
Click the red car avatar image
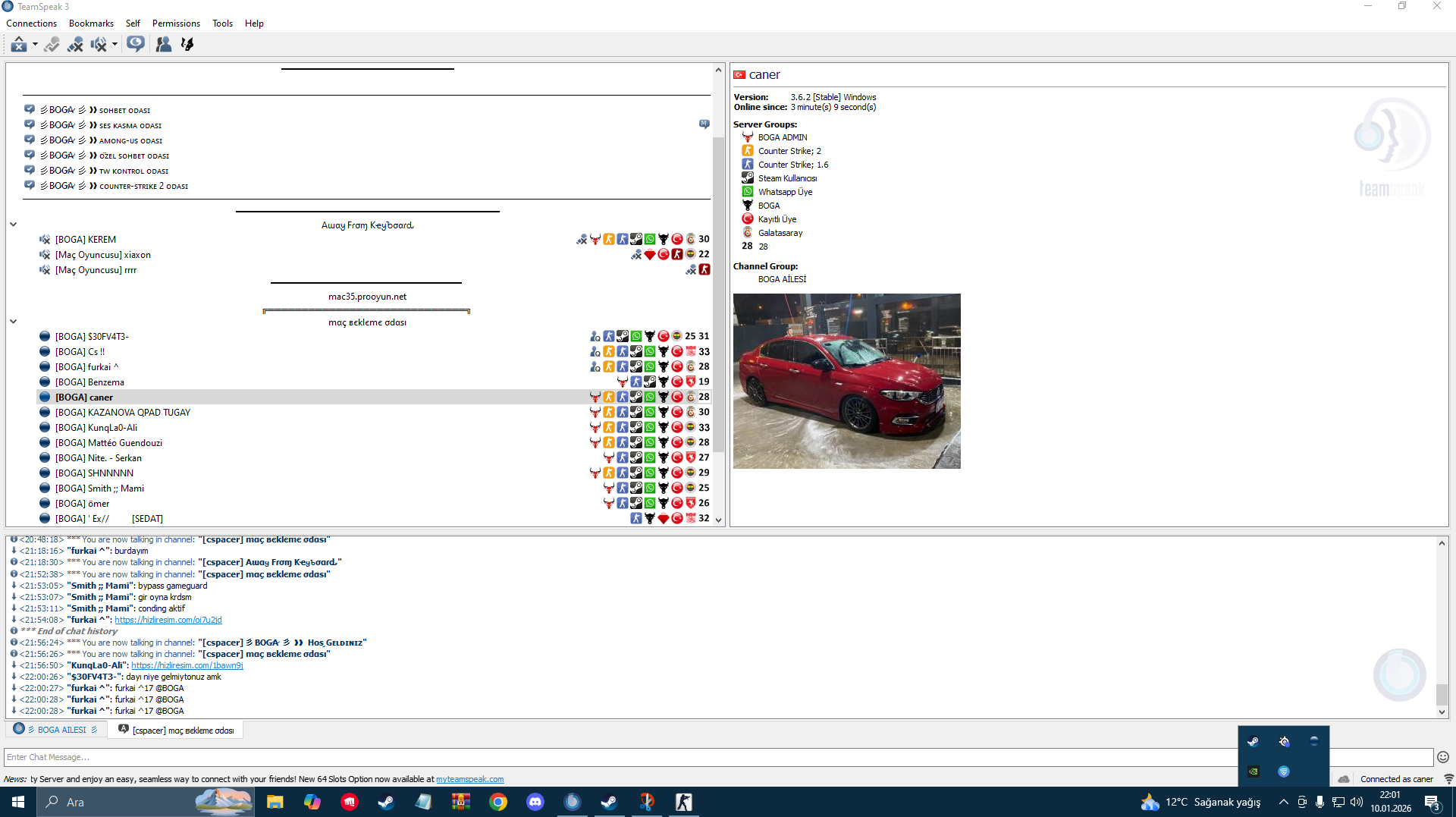[x=846, y=381]
